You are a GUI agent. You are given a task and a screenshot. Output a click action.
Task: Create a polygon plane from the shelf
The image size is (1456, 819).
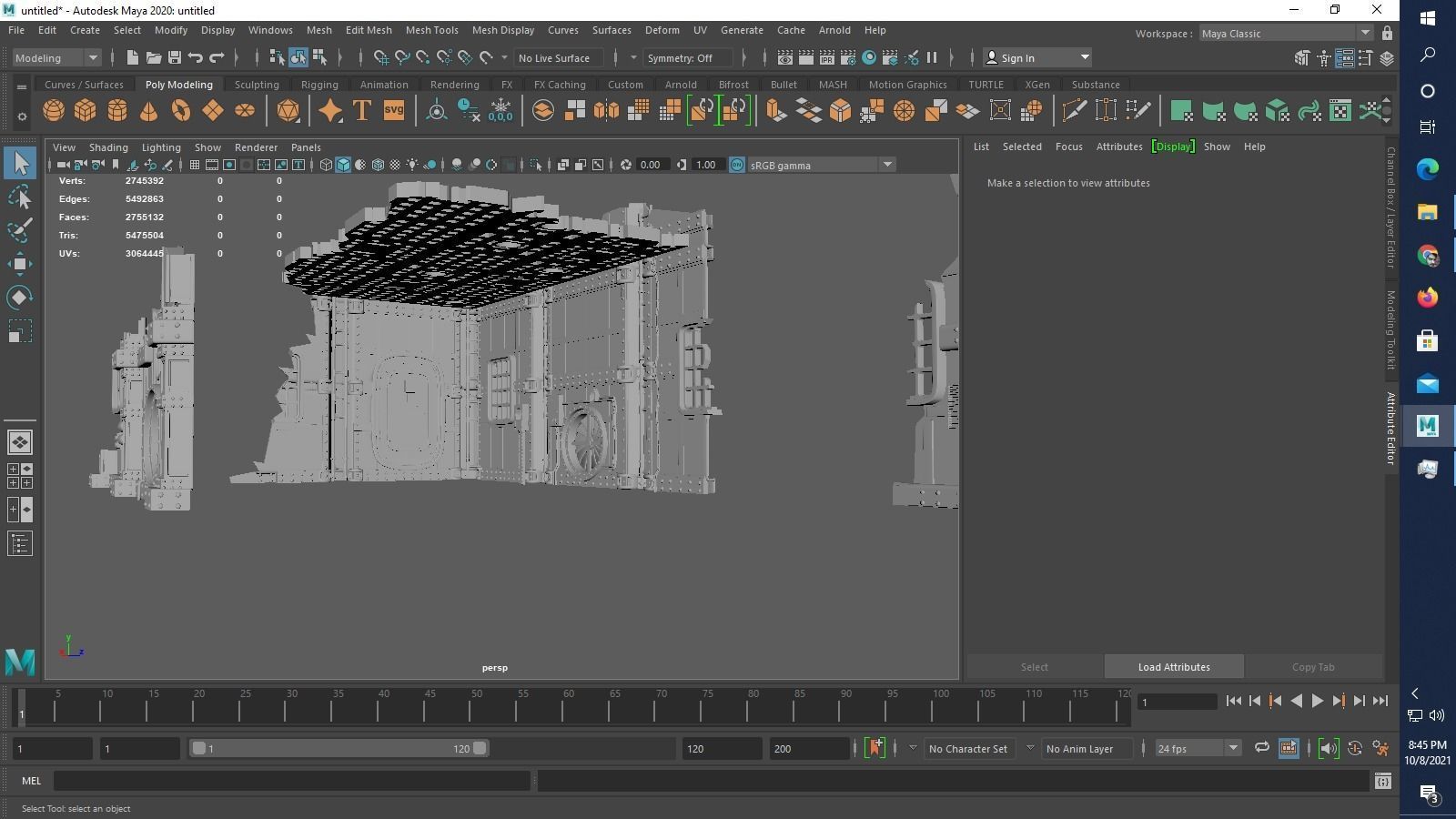pos(213,111)
